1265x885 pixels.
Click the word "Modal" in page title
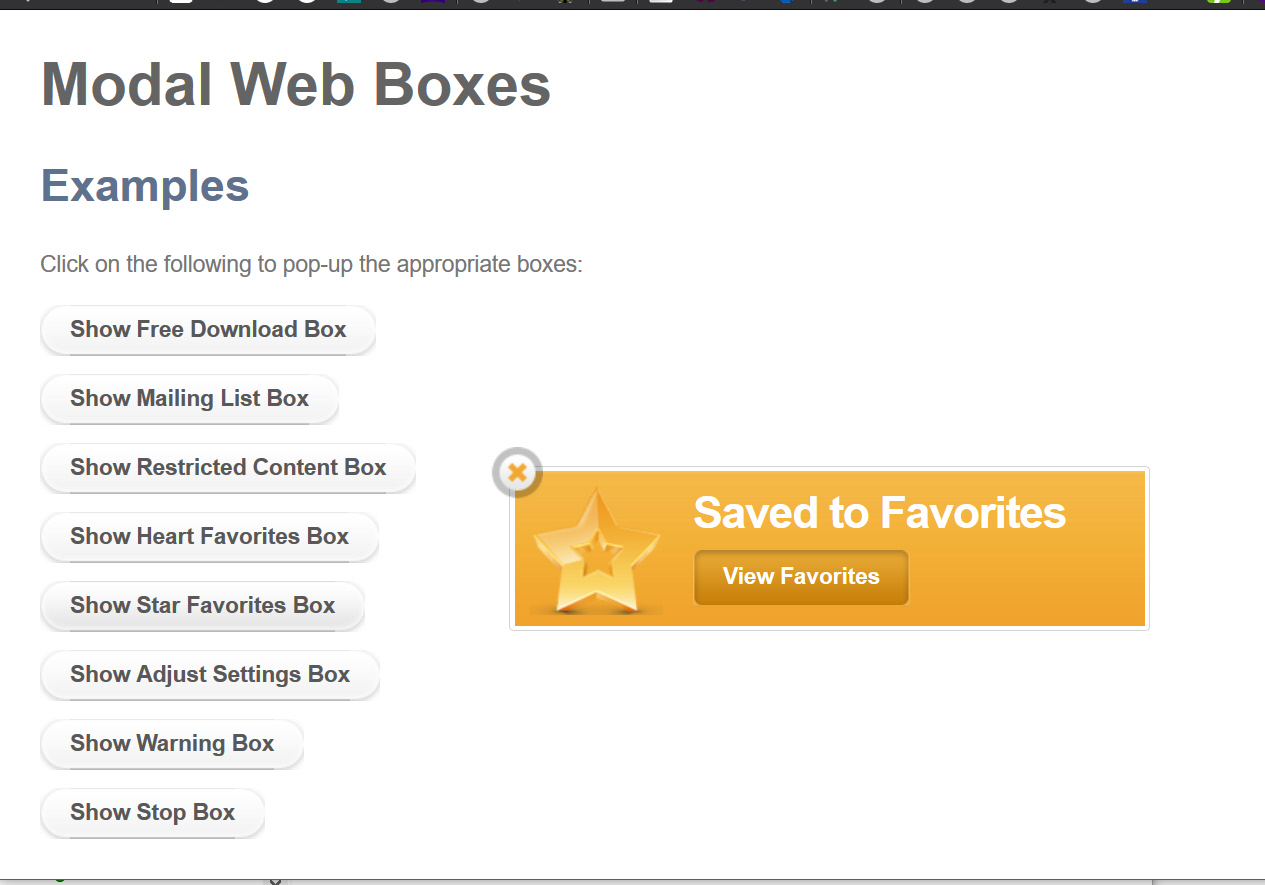(x=126, y=84)
